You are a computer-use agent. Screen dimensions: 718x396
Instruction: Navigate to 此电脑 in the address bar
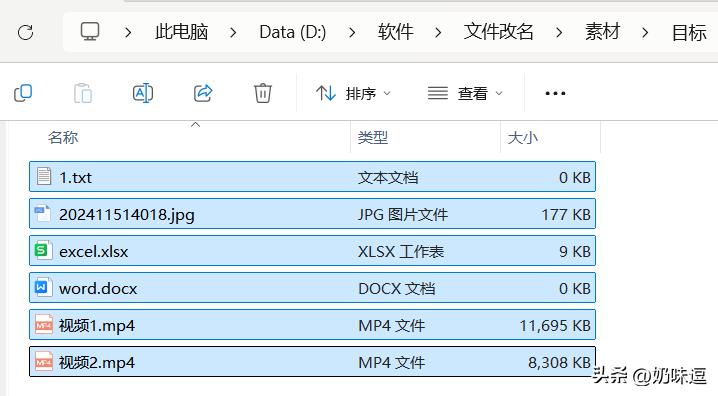pos(181,32)
